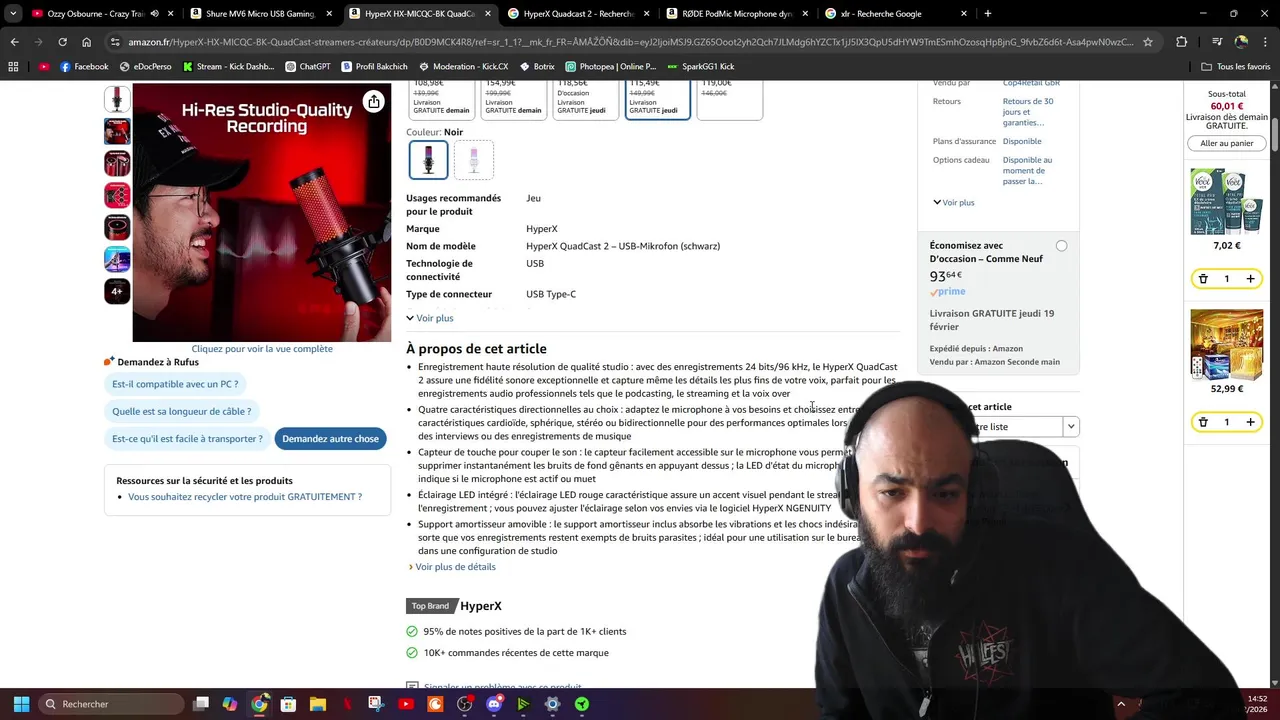This screenshot has height=720, width=1280.
Task: Increase quantity of 52,99 € cart item
Action: pos(1250,422)
